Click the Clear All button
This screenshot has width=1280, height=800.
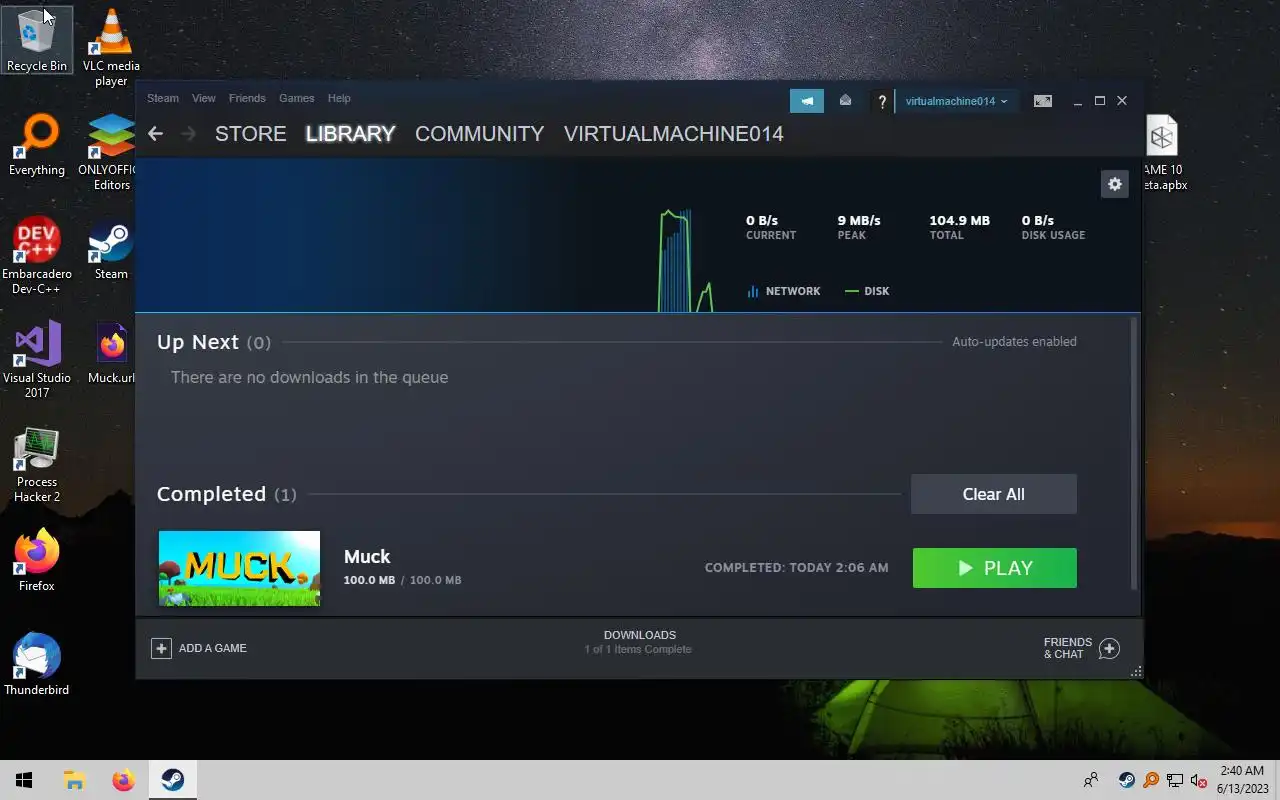tap(994, 494)
